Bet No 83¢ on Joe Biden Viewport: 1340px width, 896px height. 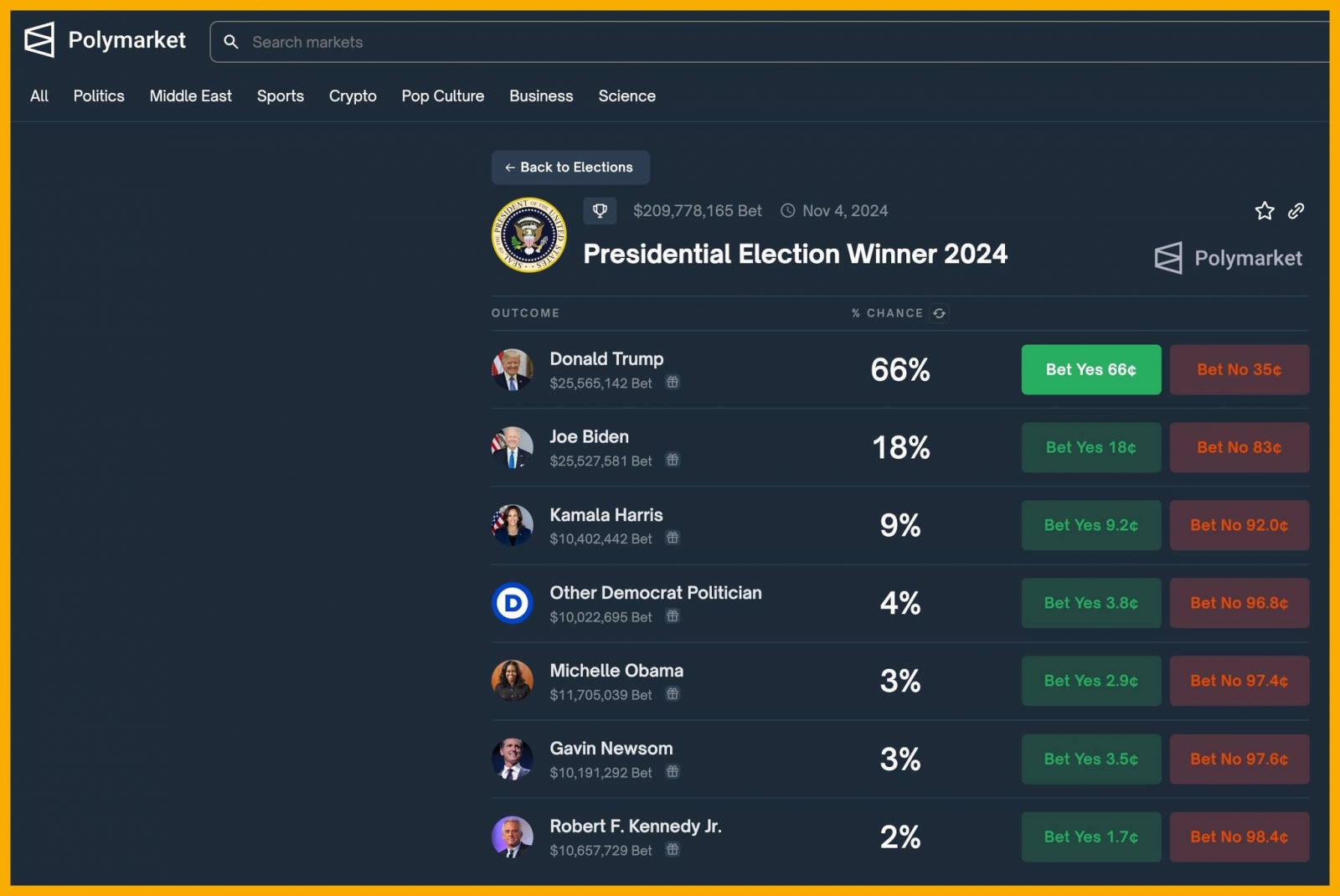tap(1239, 447)
